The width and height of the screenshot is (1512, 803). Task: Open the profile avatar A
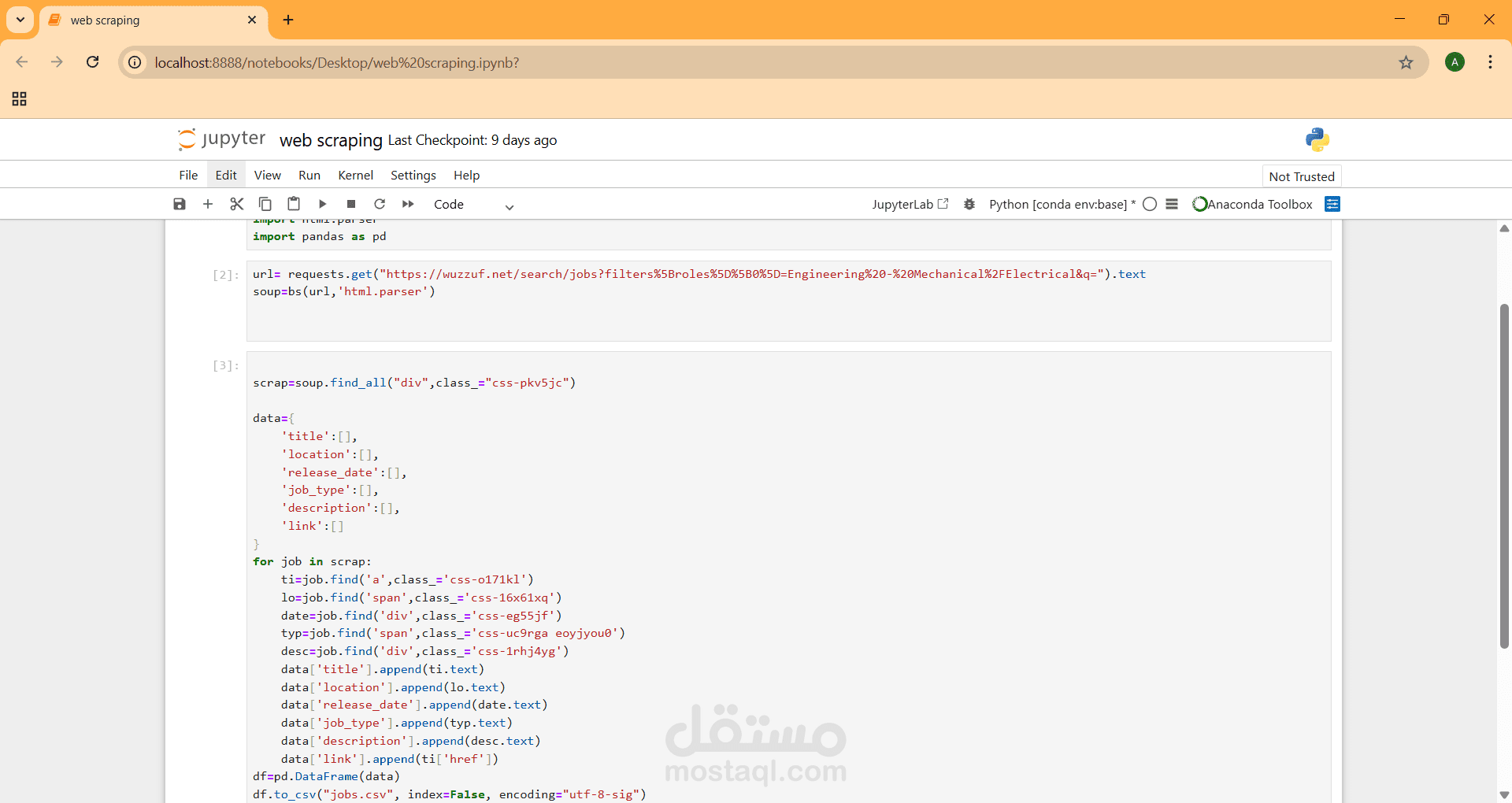(1455, 62)
